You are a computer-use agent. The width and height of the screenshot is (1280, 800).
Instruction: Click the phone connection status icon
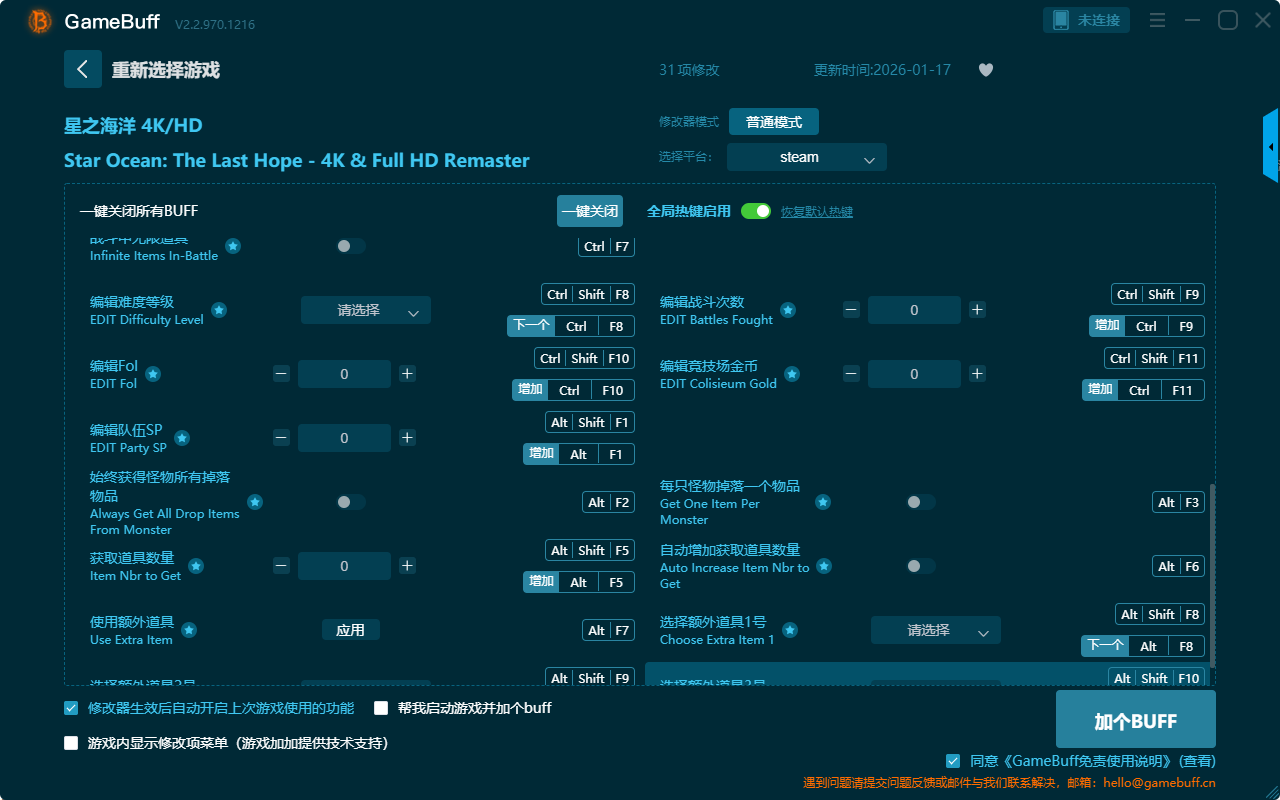(1061, 20)
